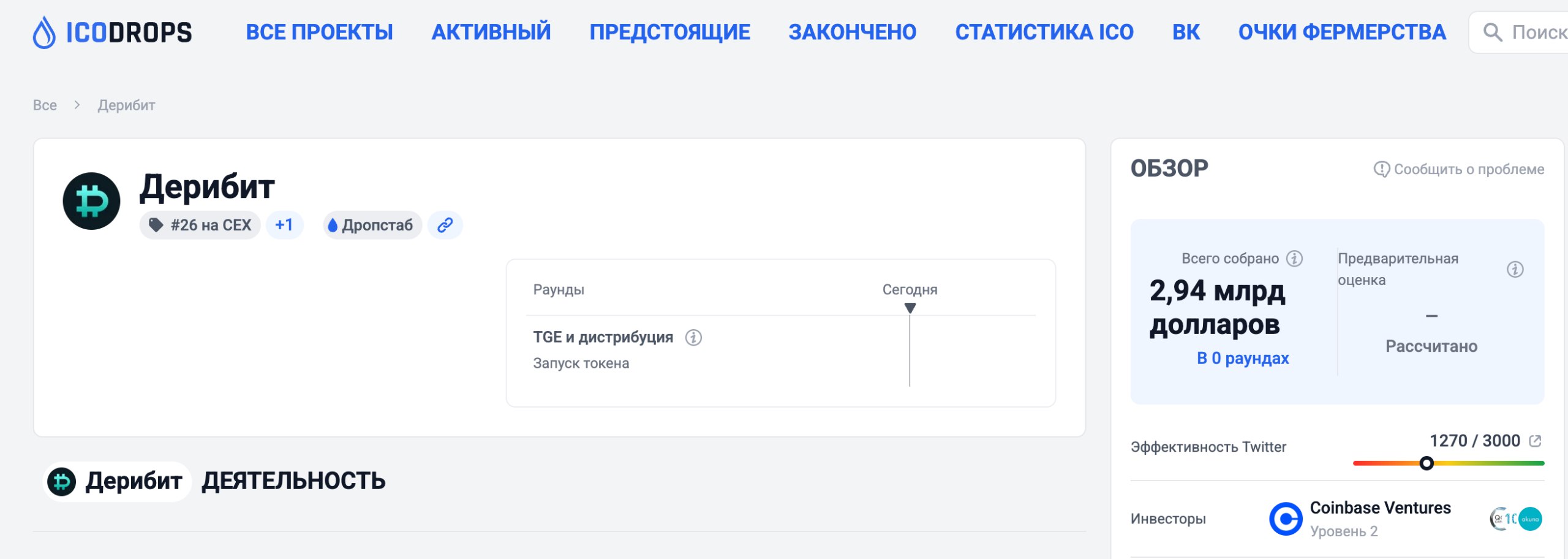Select the Запуск токена row text
1568x559 pixels.
coord(581,363)
